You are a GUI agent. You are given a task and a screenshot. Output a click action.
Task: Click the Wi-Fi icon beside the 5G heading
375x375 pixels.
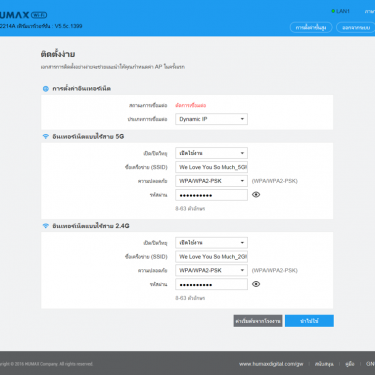[x=46, y=136]
